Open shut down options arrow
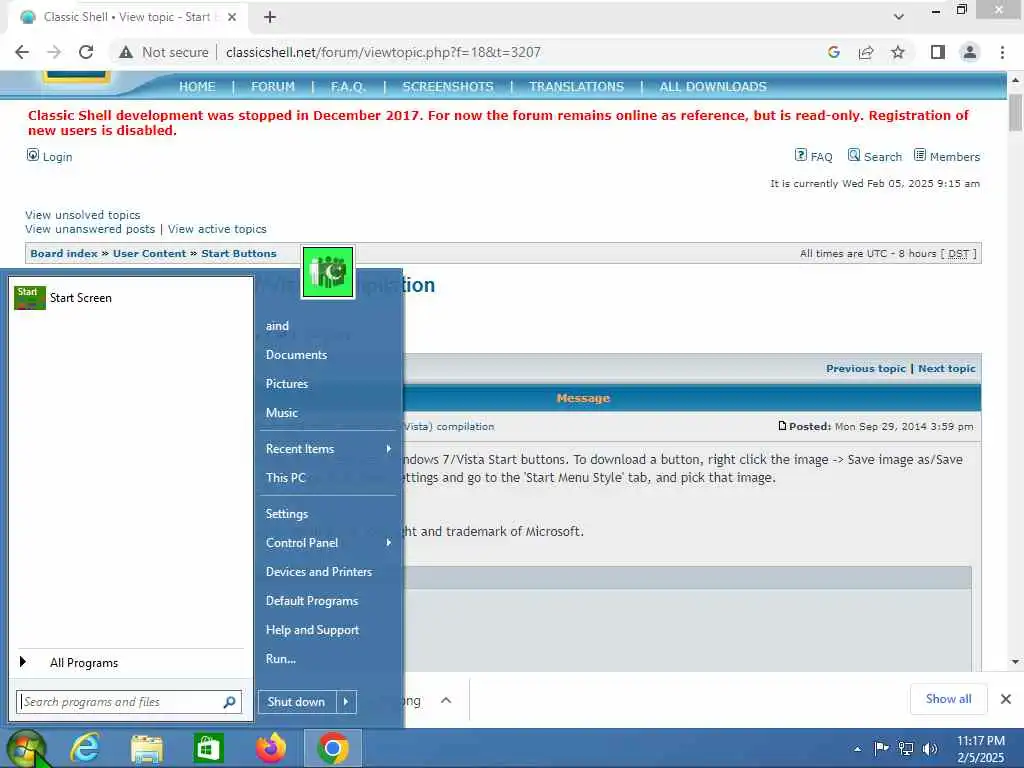The width and height of the screenshot is (1024, 768). tap(346, 702)
